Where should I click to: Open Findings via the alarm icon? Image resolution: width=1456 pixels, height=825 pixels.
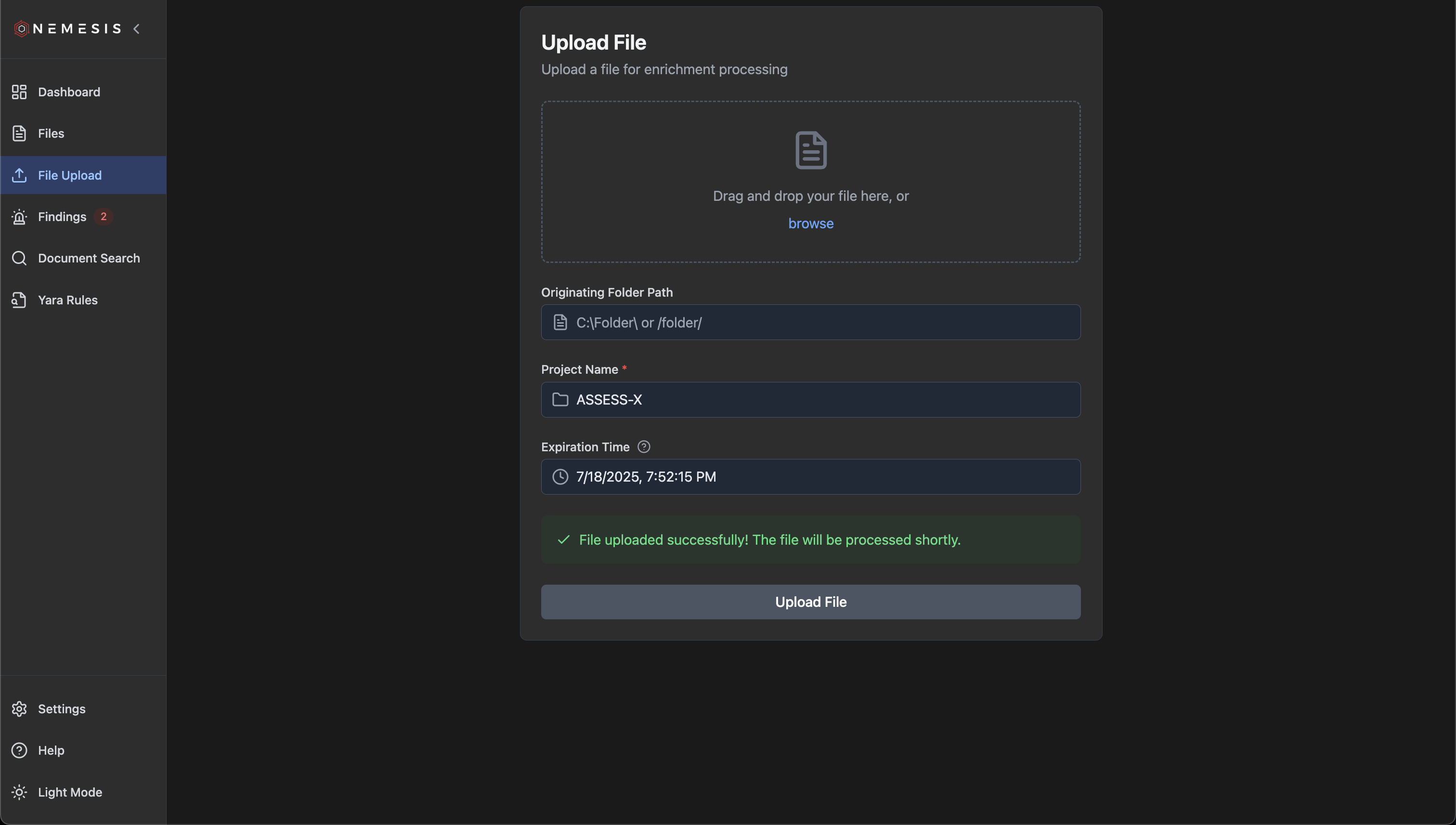pyautogui.click(x=19, y=216)
